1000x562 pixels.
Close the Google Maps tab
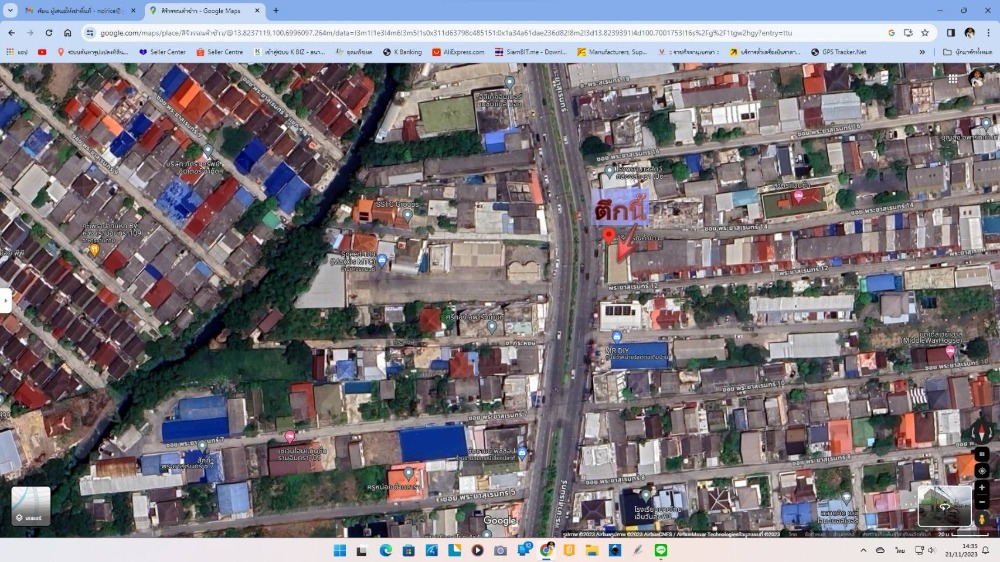point(257,10)
